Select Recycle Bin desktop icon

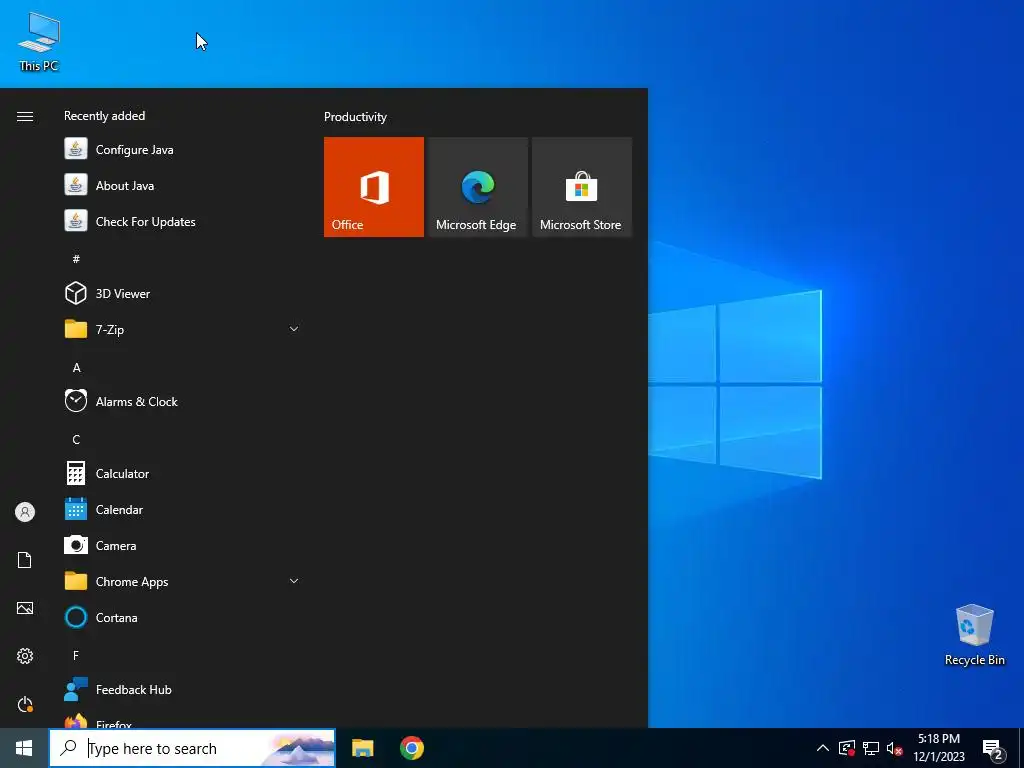974,635
